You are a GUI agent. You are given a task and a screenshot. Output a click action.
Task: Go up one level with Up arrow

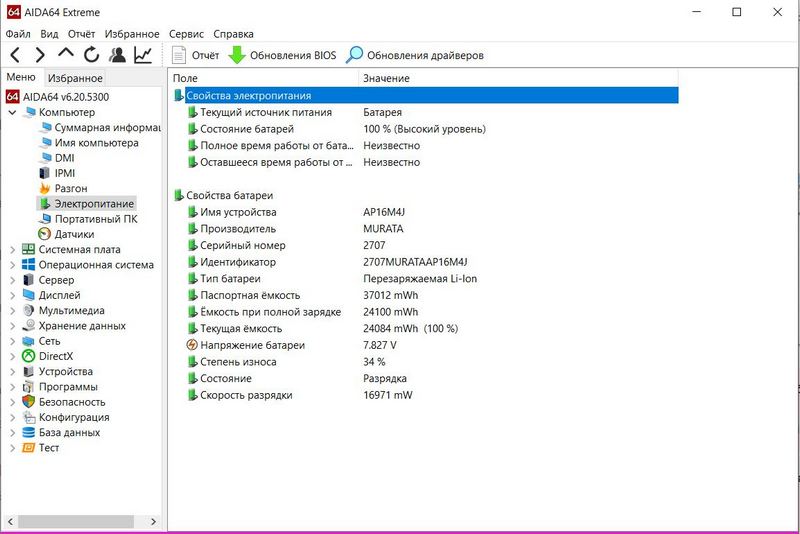coord(66,55)
